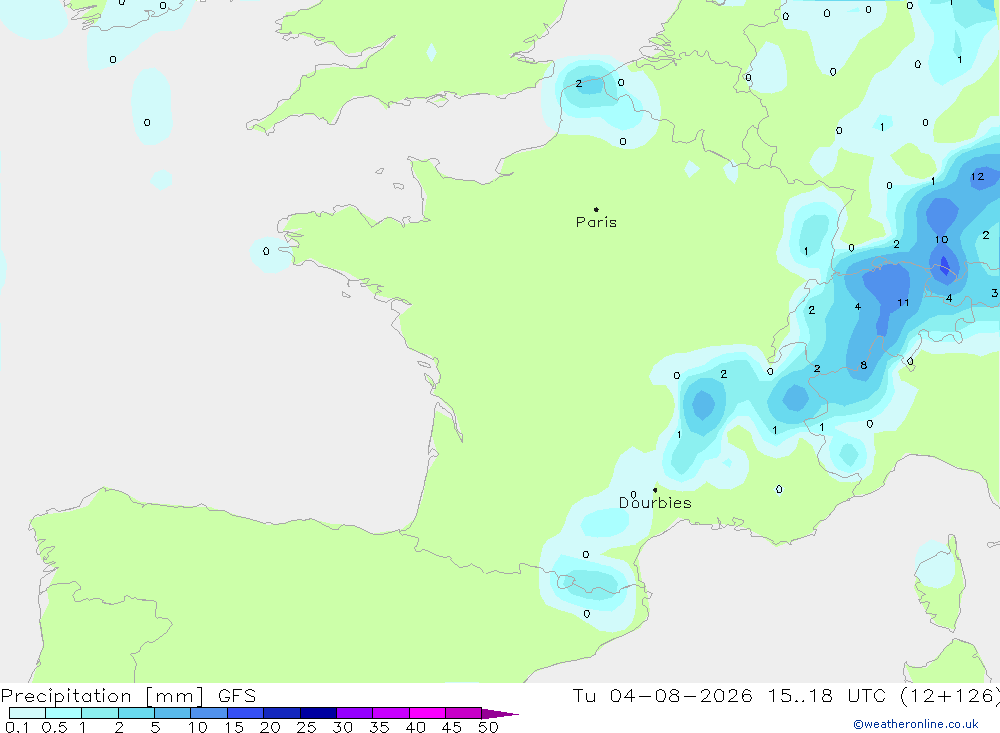Screen dimensions: 1000x733
Task: Click the legend value '20'
Action: pos(270,727)
